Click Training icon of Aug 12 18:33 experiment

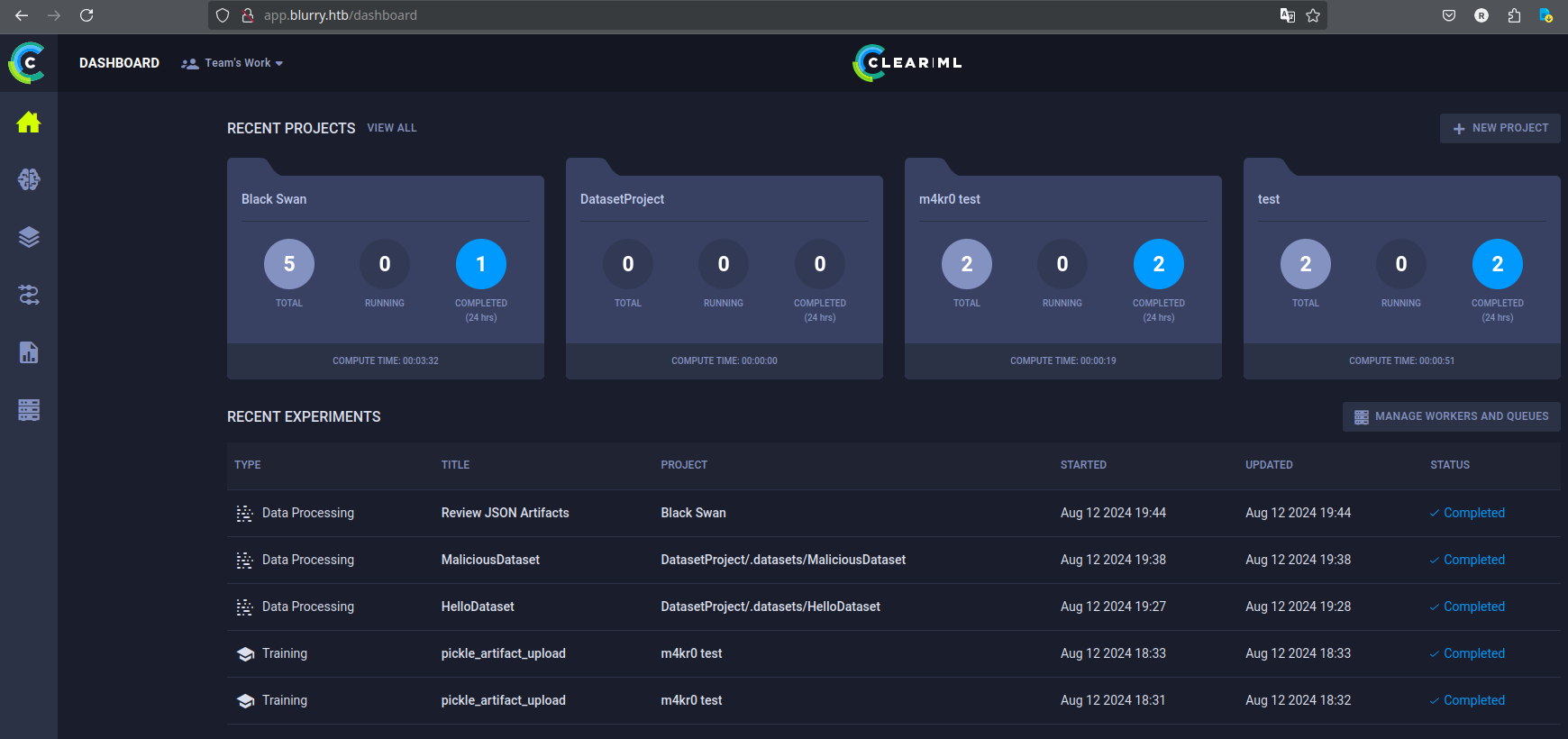(245, 654)
